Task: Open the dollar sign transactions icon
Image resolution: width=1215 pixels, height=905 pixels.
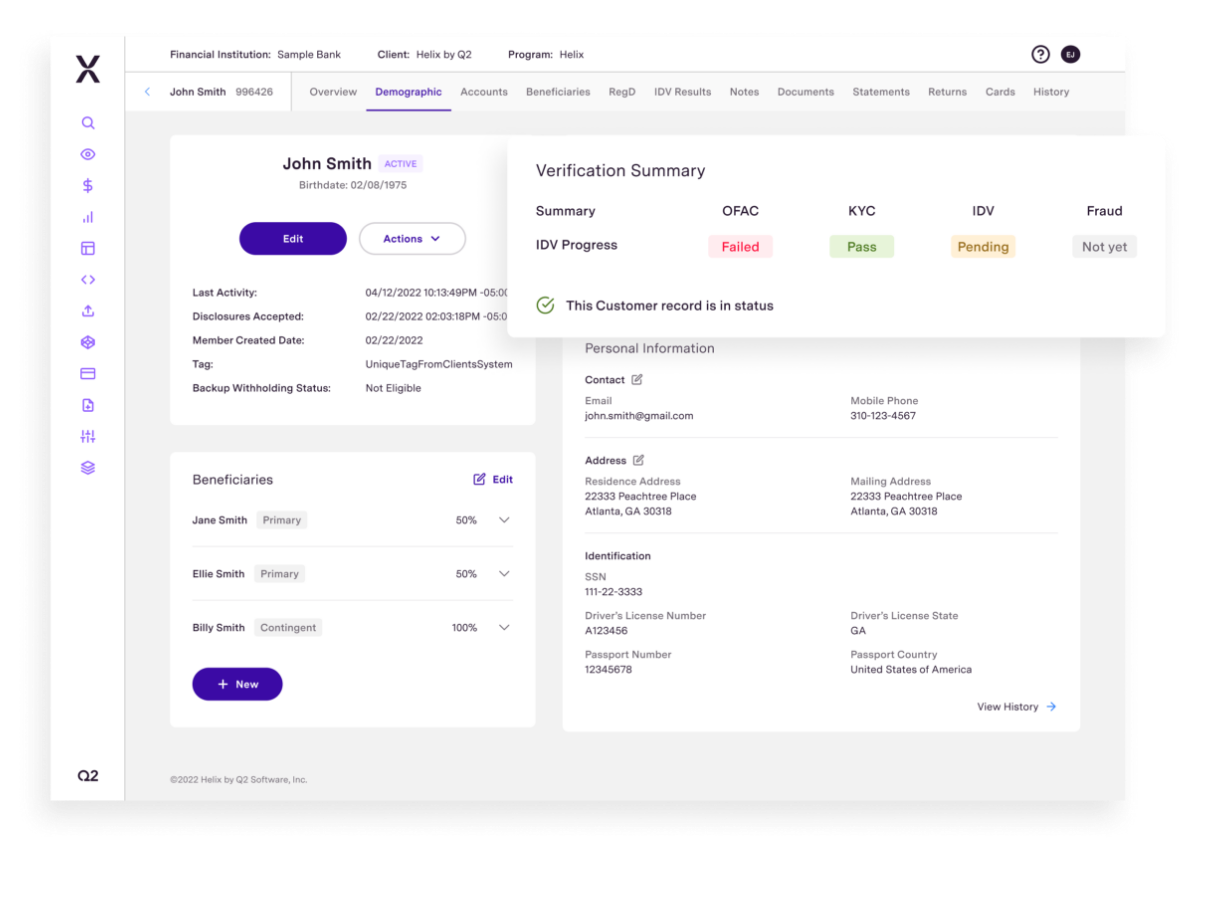Action: 87,185
